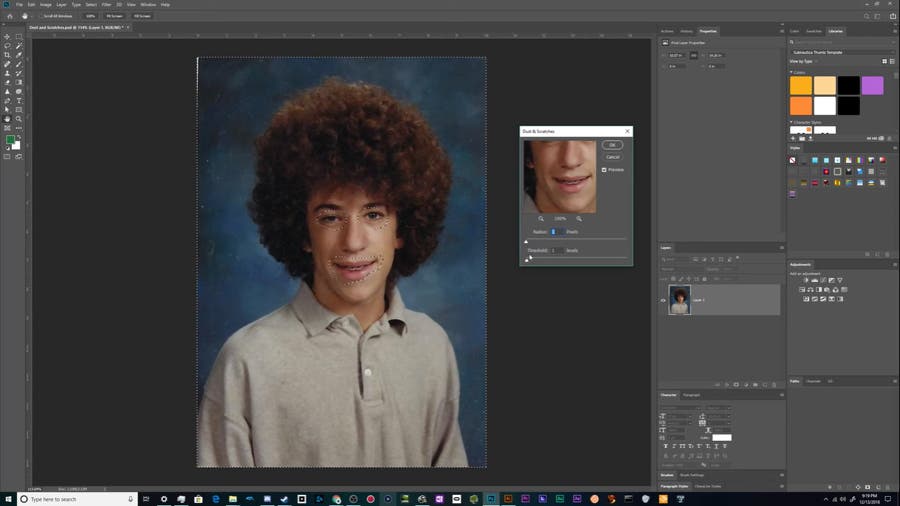Select the Lasso tool
The width and height of the screenshot is (900, 506).
pos(7,46)
